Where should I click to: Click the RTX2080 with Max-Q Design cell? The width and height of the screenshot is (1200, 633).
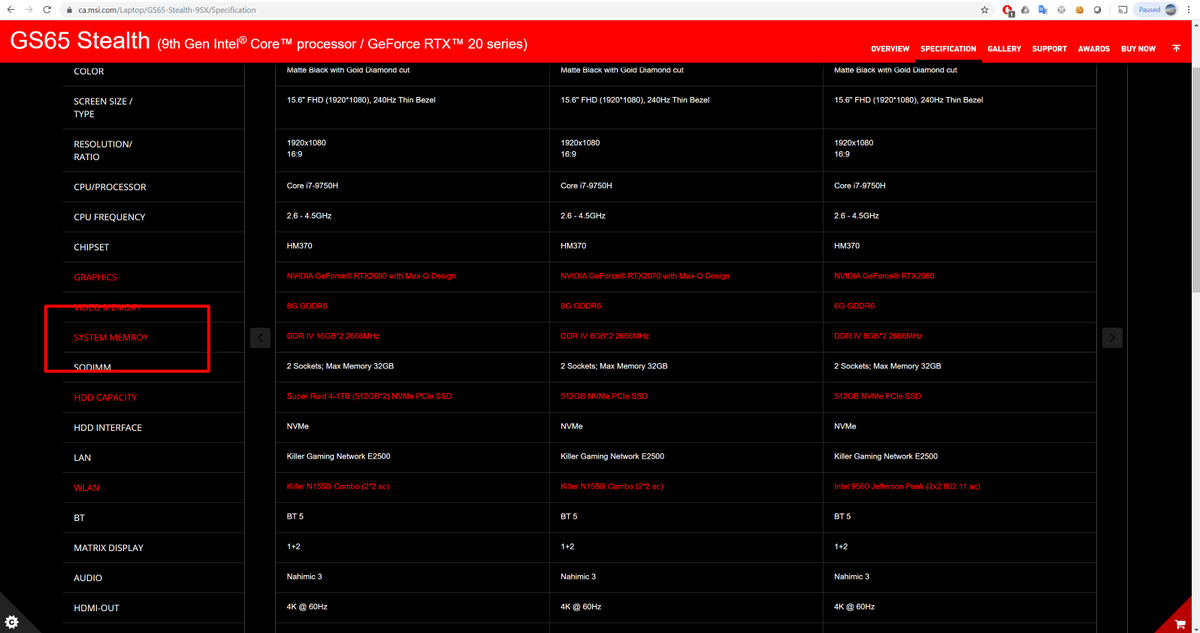pyautogui.click(x=371, y=276)
